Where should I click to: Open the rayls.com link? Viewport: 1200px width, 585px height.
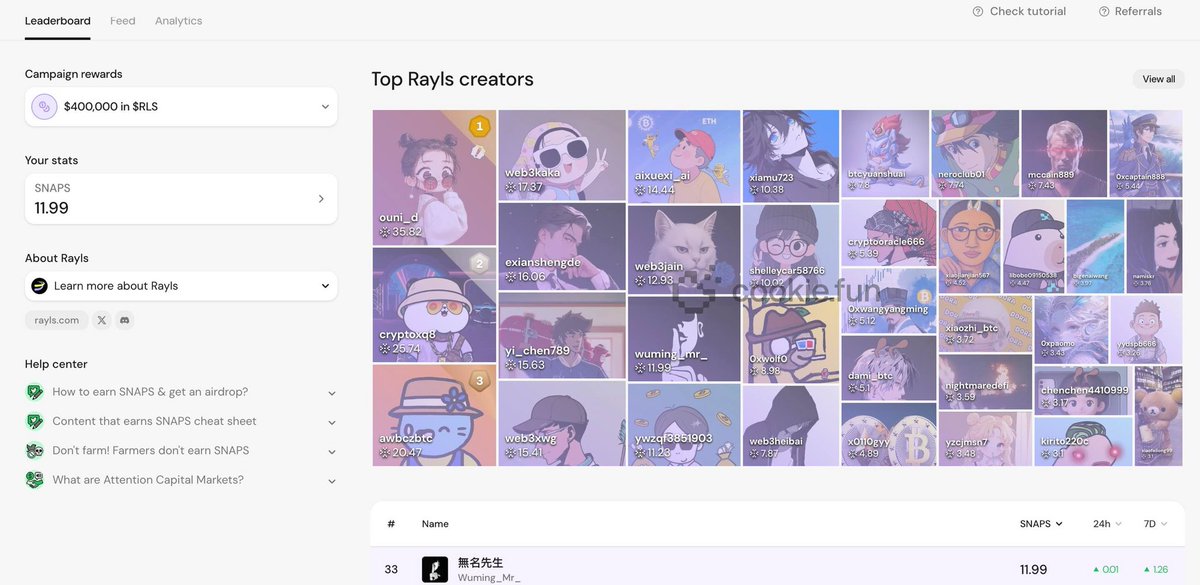(57, 321)
